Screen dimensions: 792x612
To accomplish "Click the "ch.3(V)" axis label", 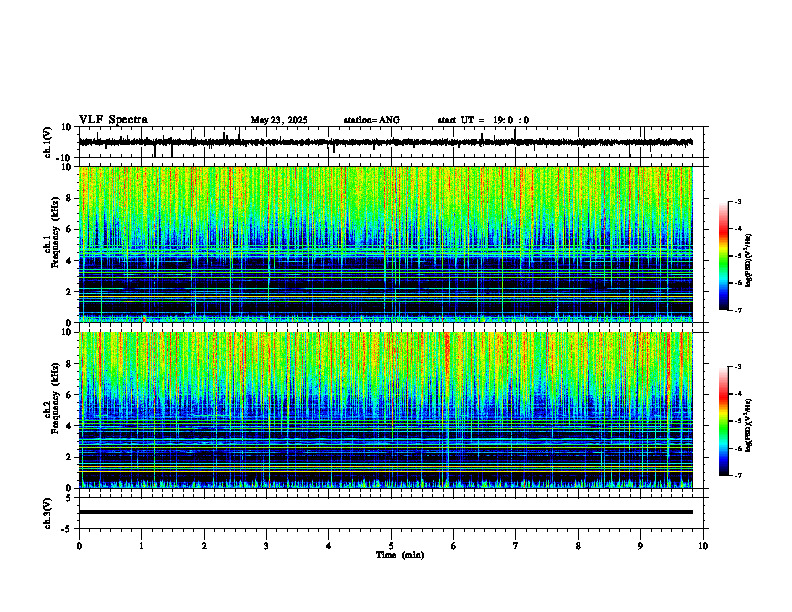I will tap(48, 513).
